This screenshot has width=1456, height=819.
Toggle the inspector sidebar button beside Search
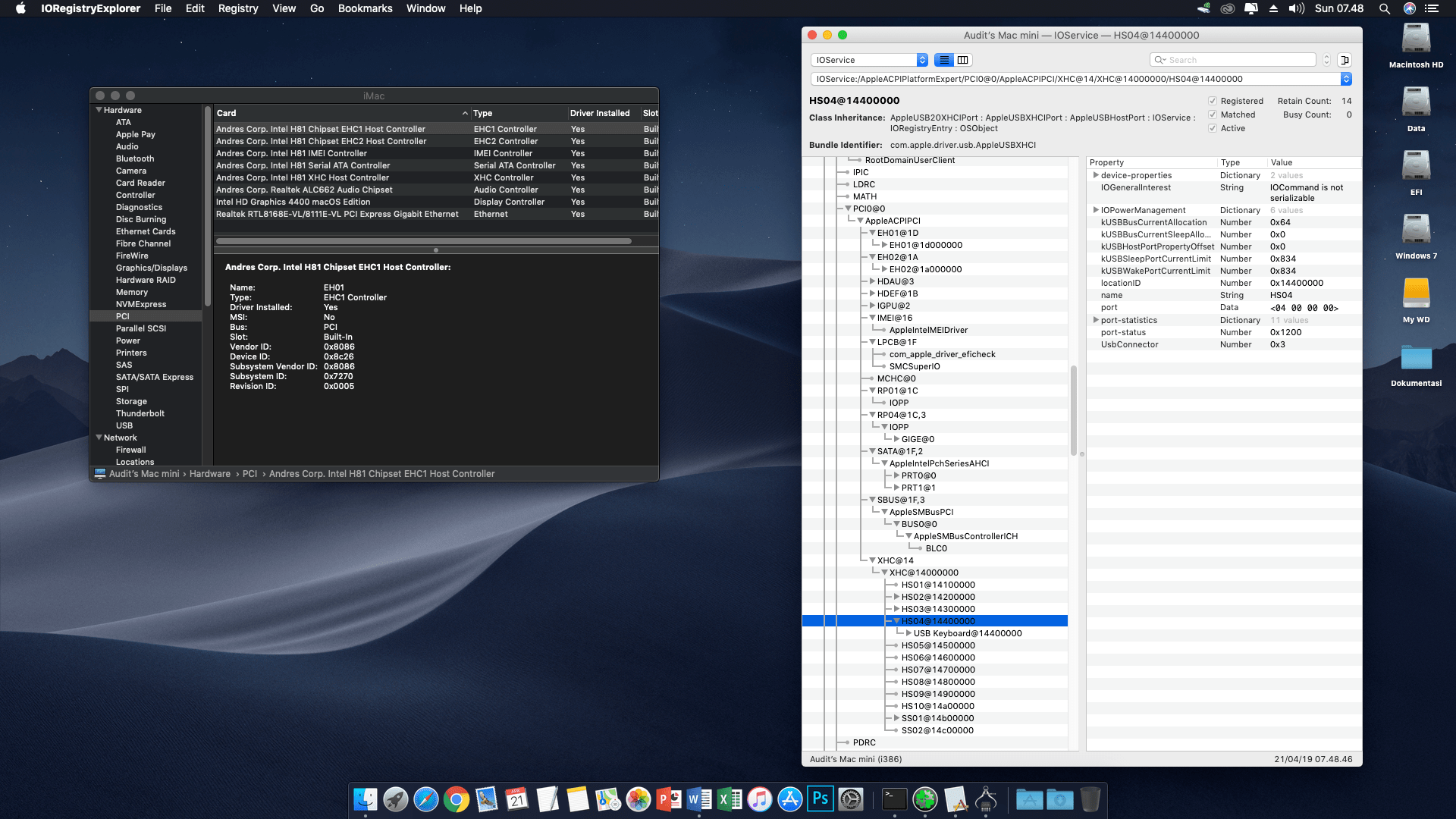(1345, 60)
